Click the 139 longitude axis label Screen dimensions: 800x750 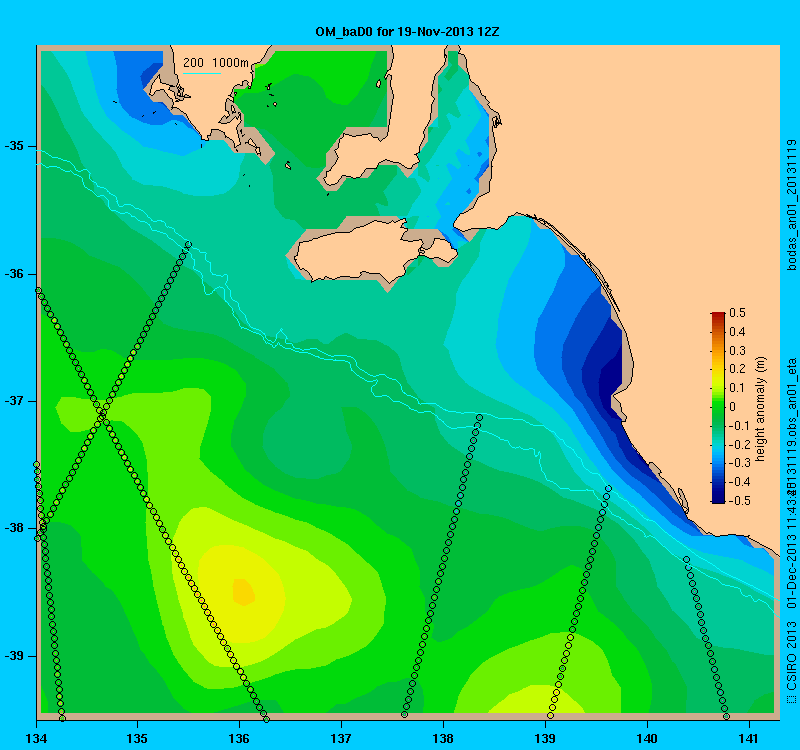pos(545,739)
